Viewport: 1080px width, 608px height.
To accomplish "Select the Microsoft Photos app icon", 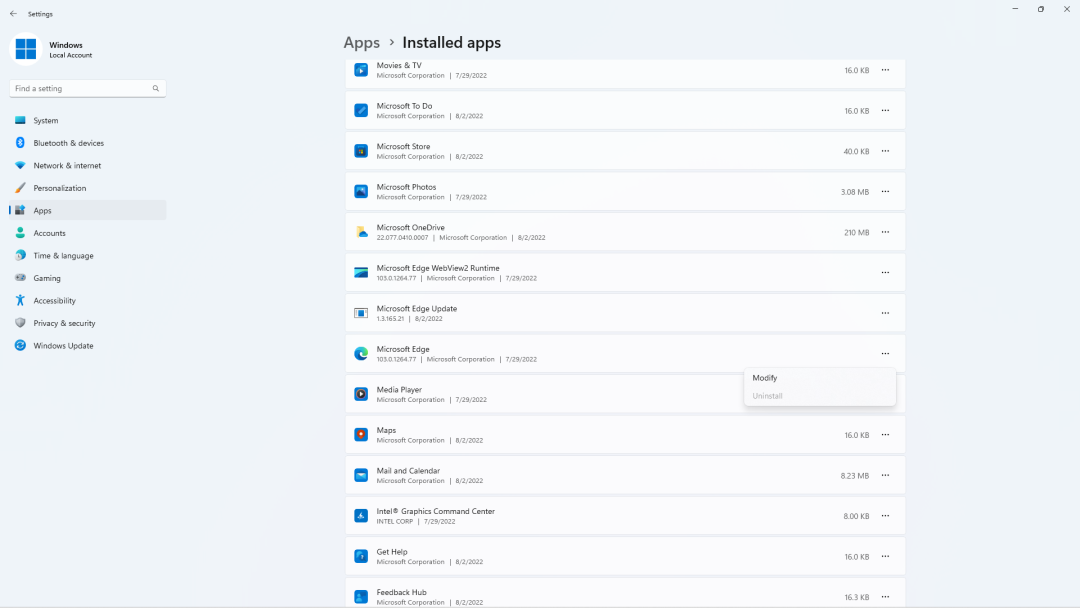I will 360,191.
